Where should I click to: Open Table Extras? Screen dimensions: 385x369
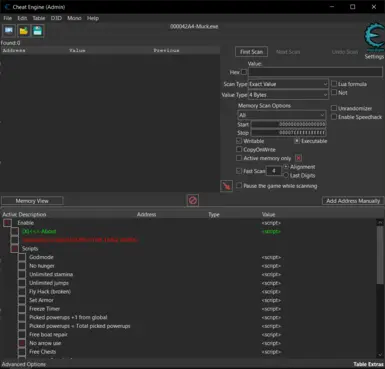point(368,364)
